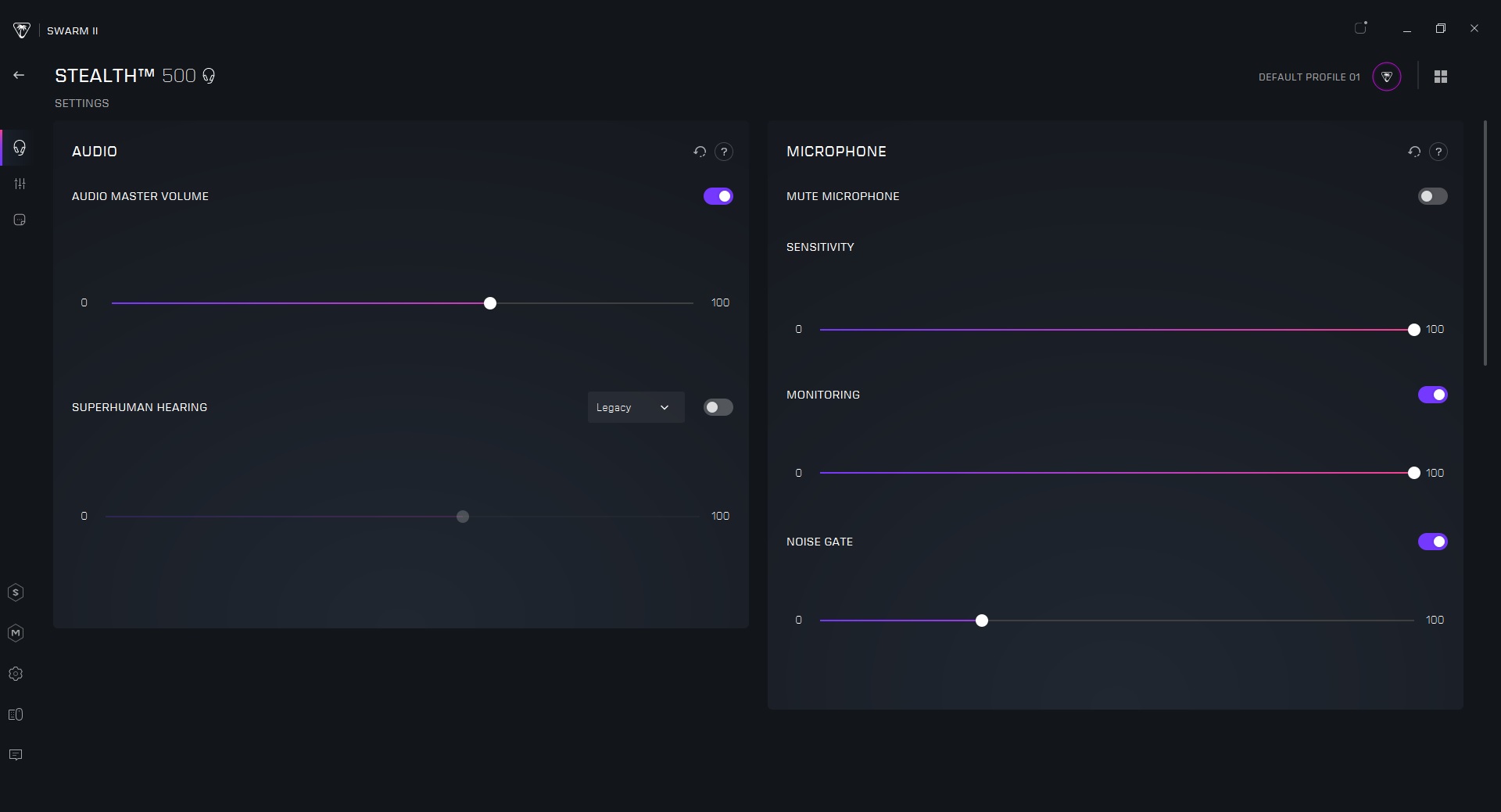Open the feedback chat icon
Viewport: 1501px width, 812px height.
coord(16,755)
